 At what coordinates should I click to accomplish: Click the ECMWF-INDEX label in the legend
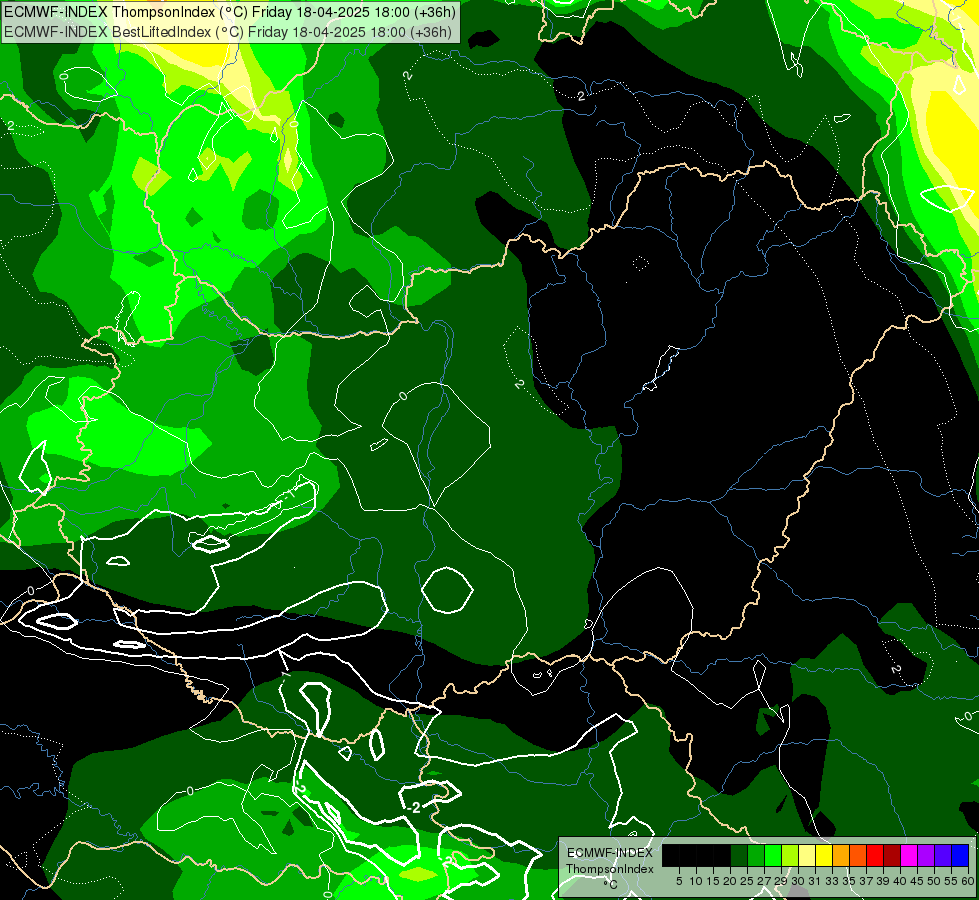pos(610,853)
